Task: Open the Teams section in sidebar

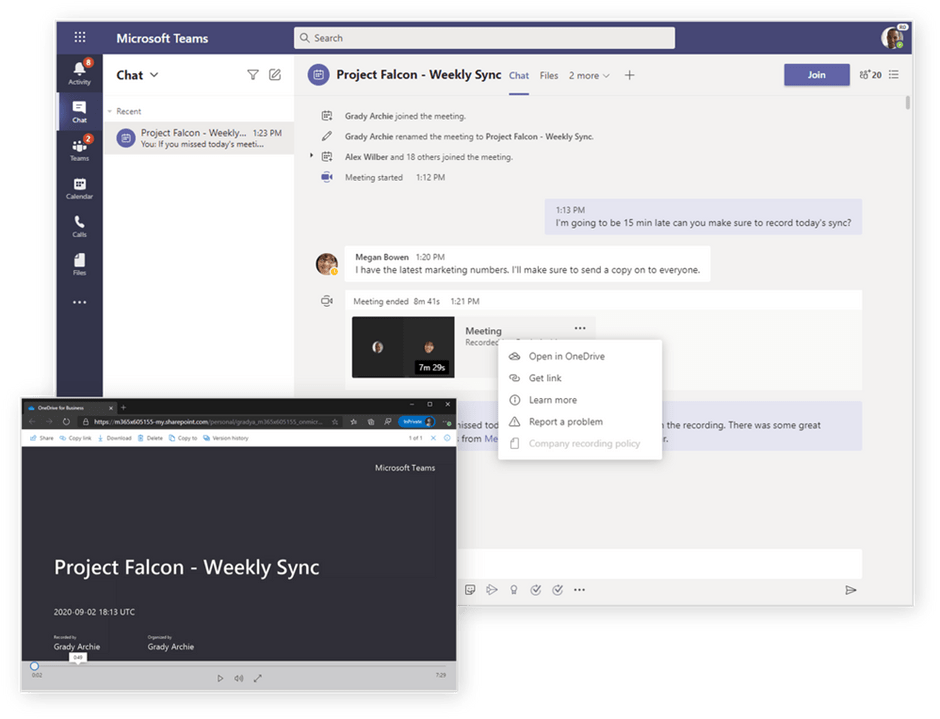Action: point(79,149)
